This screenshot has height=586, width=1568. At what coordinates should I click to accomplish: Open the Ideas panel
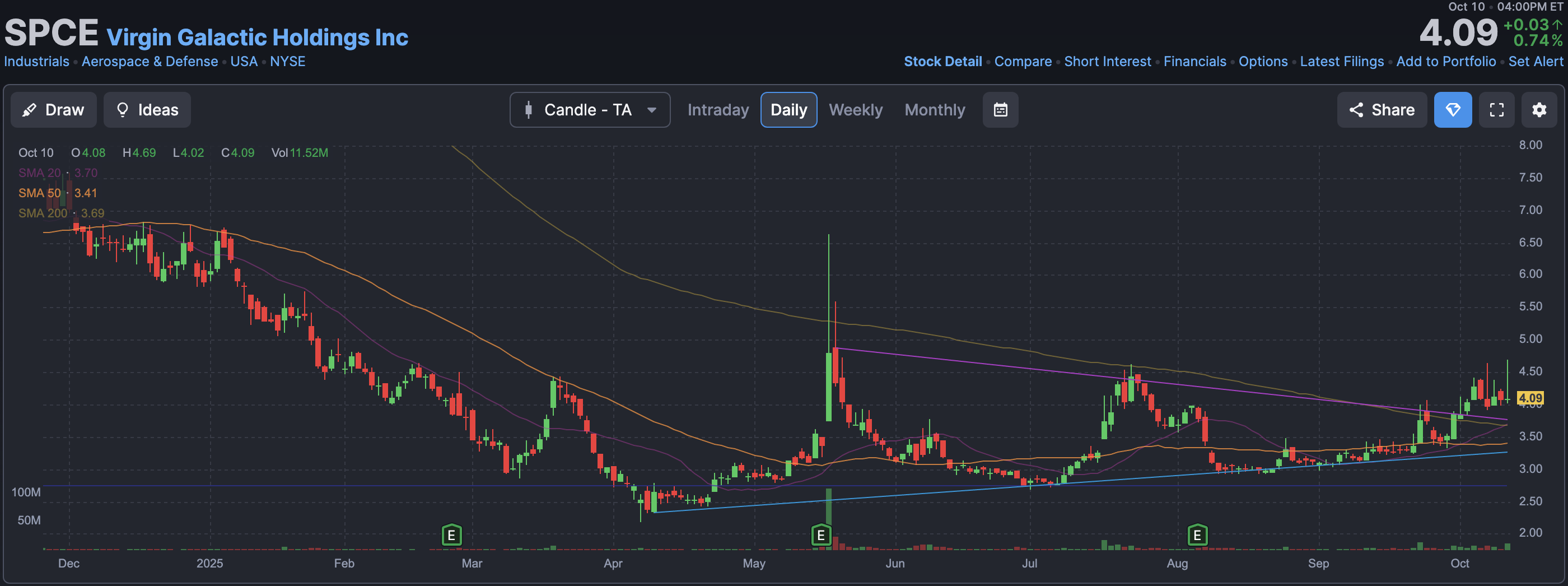point(147,110)
